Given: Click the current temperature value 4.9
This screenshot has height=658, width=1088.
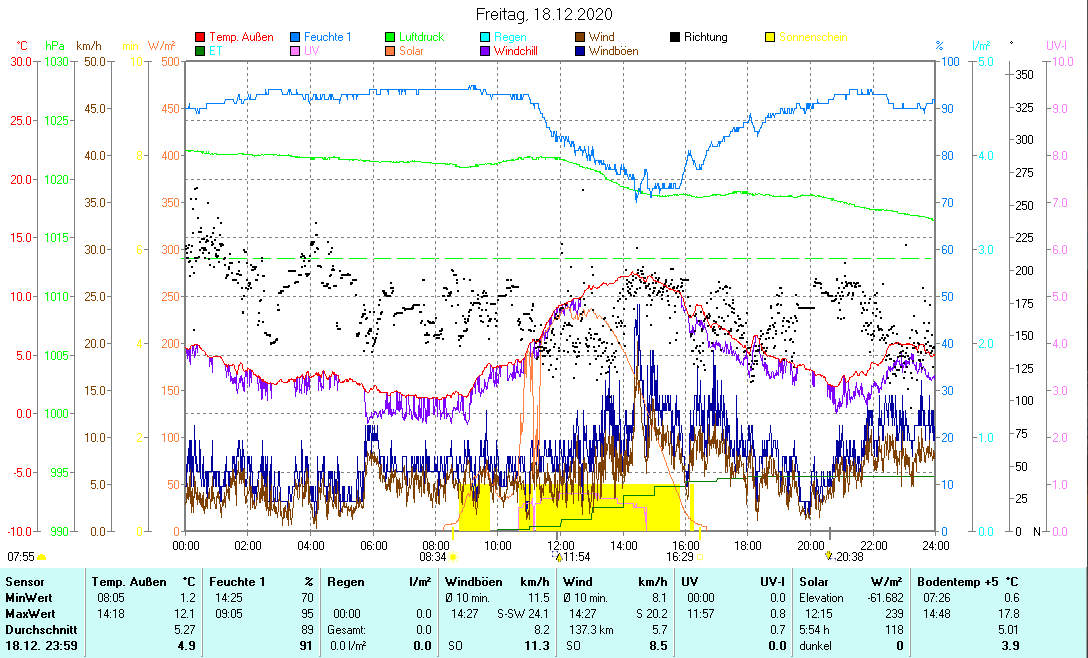Looking at the screenshot, I should click(x=187, y=646).
